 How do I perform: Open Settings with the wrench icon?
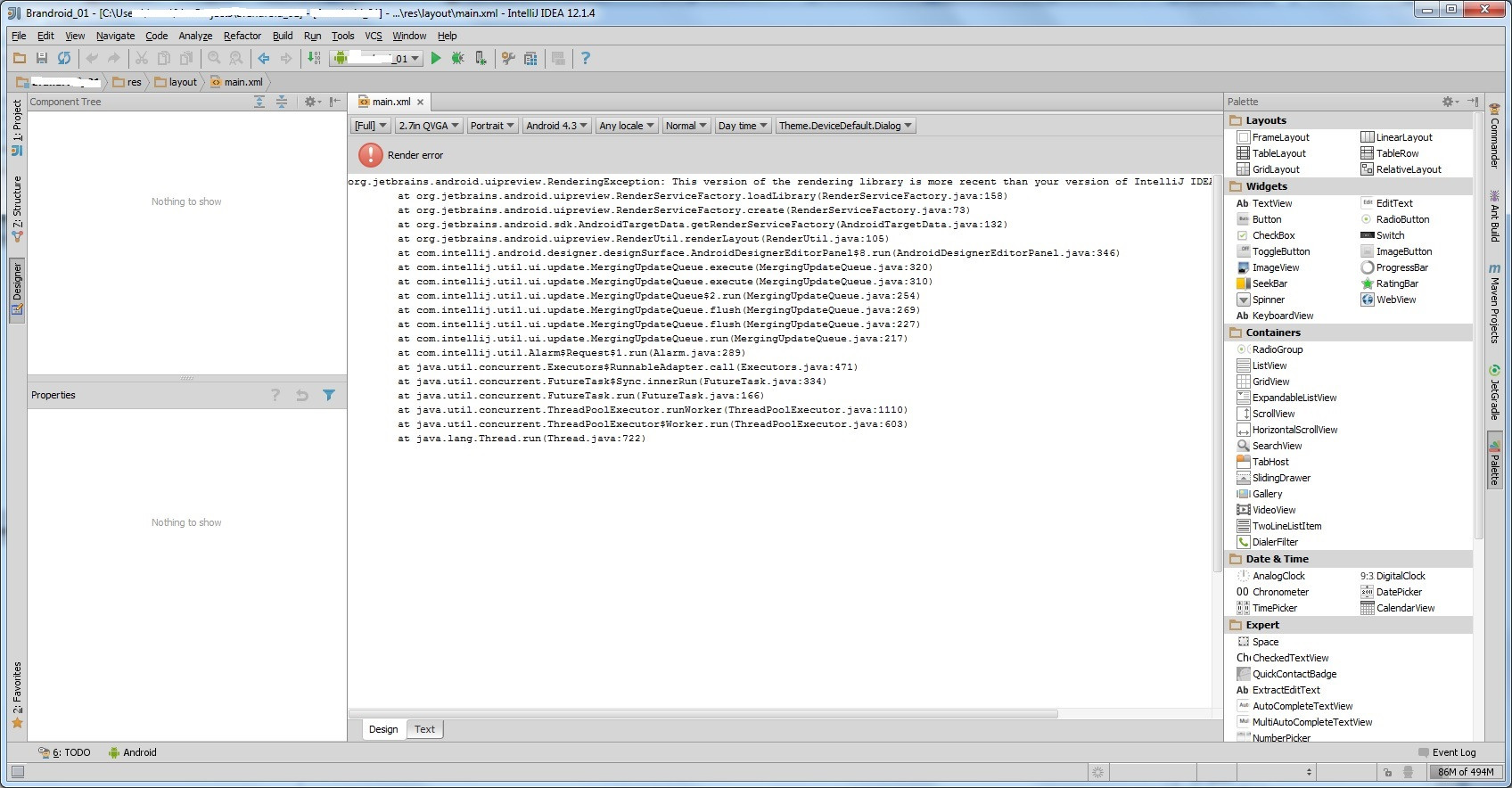point(509,58)
